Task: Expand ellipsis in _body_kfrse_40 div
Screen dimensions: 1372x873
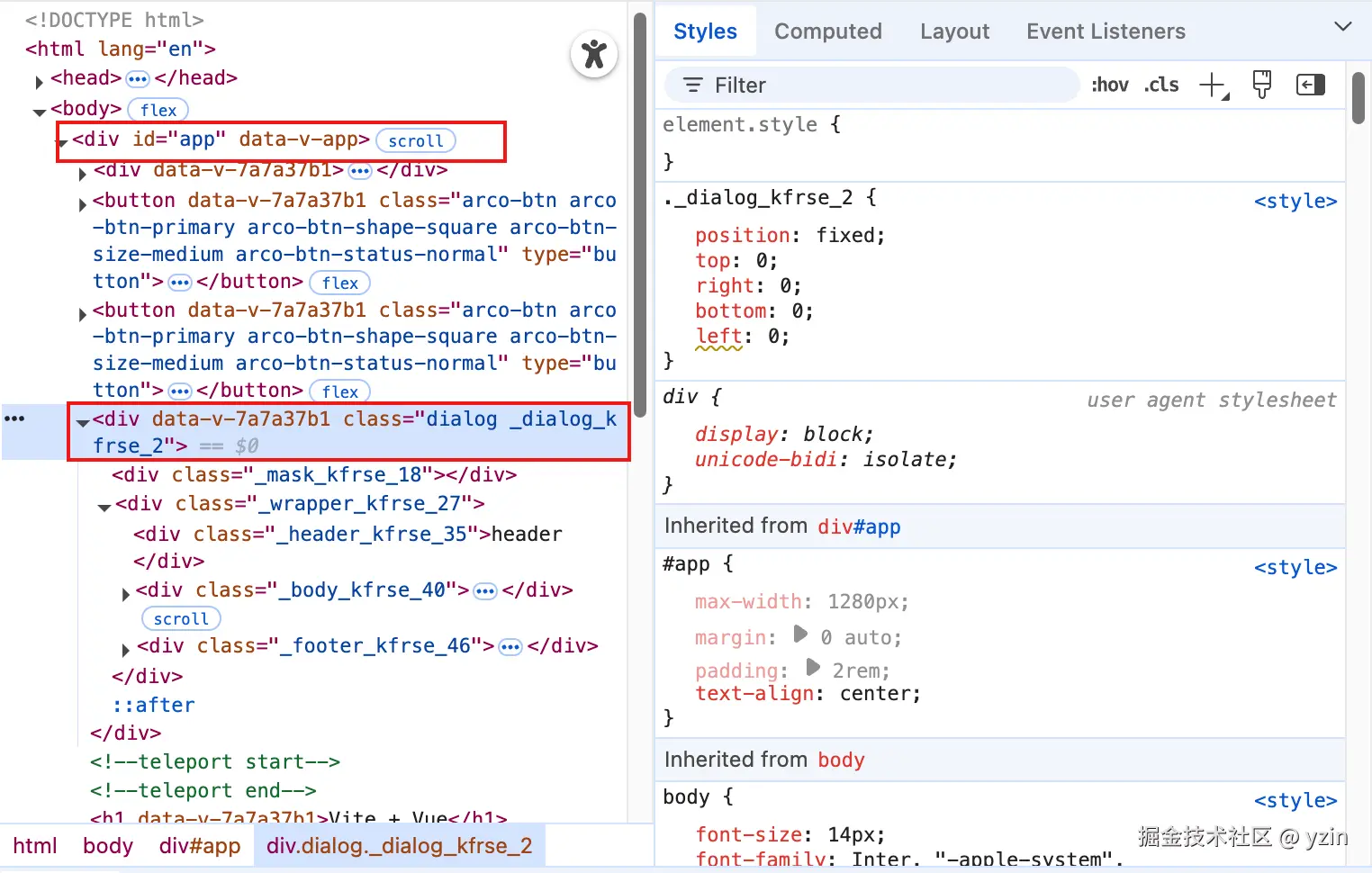Action: pyautogui.click(x=485, y=591)
